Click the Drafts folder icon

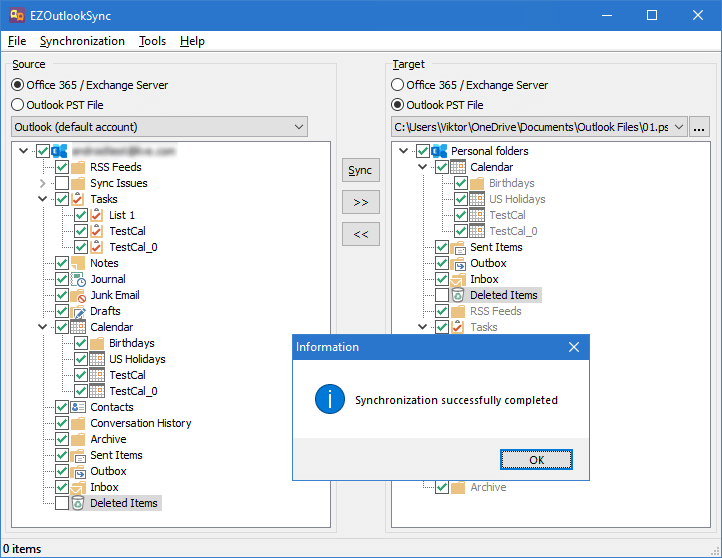click(x=78, y=311)
